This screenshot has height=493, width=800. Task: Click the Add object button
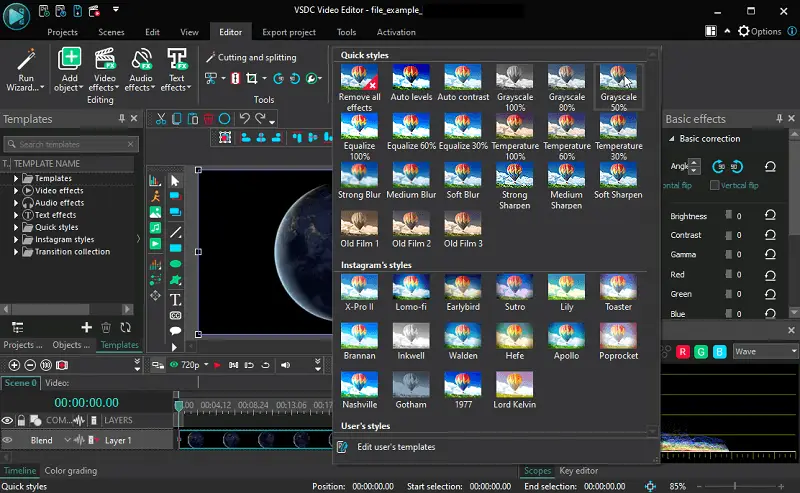(69, 70)
